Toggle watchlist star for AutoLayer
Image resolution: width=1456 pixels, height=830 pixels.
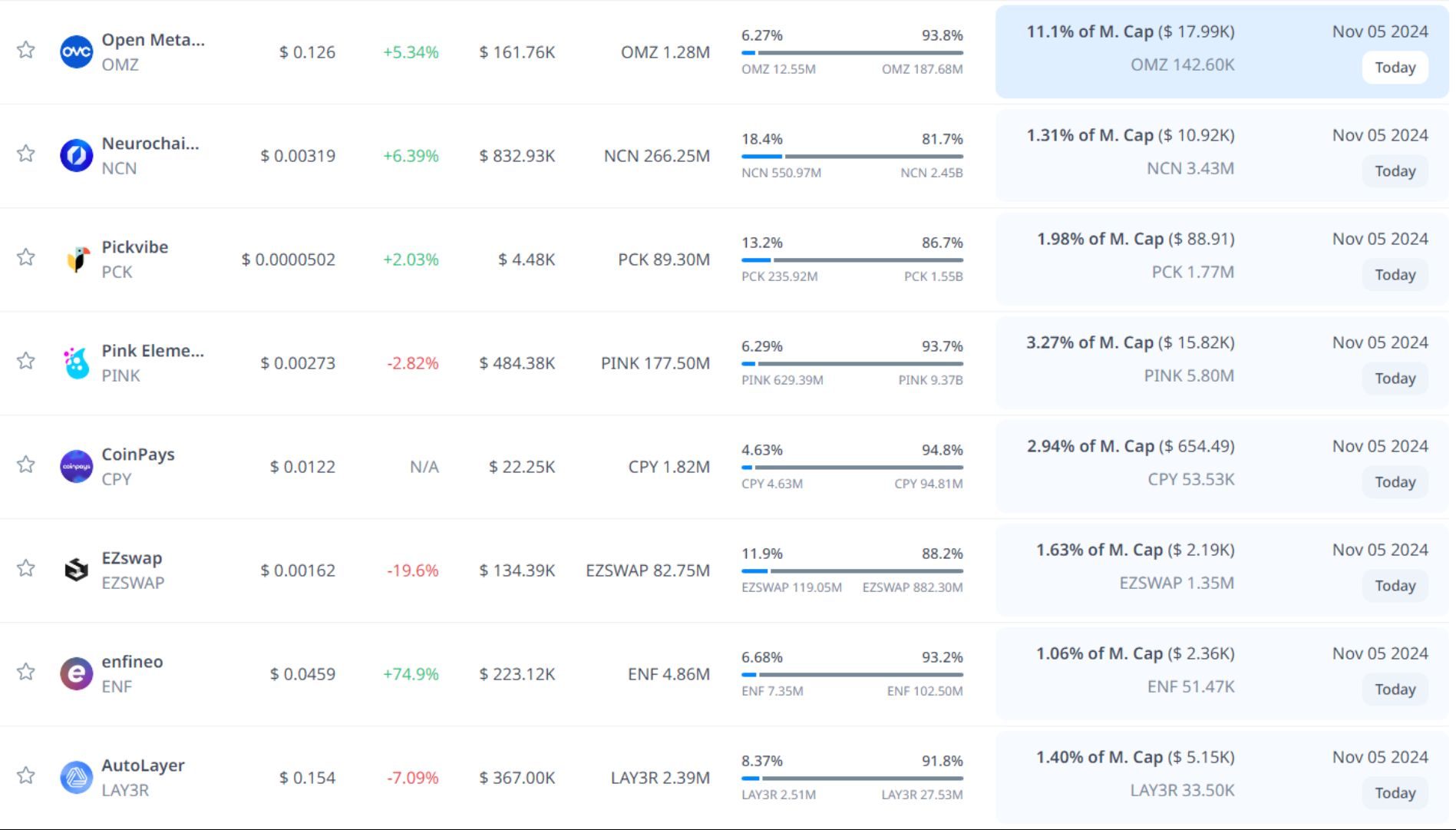coord(26,775)
